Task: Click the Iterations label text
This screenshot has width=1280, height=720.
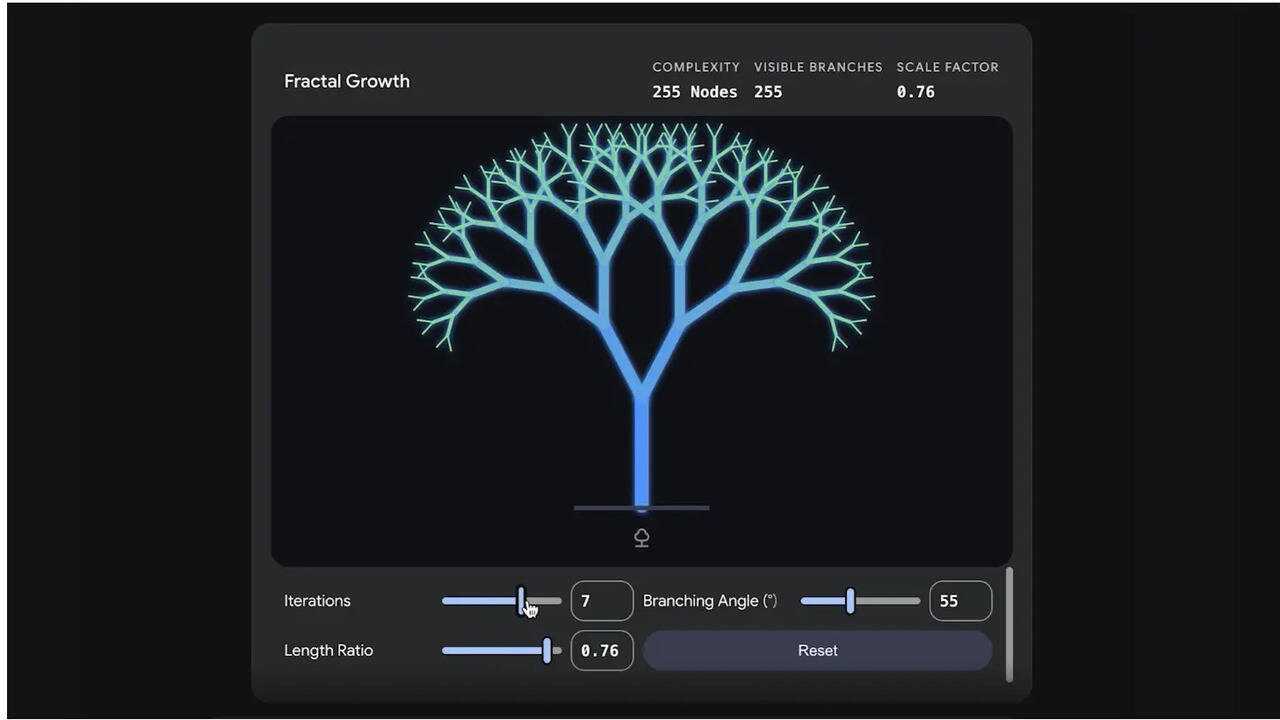Action: click(317, 601)
